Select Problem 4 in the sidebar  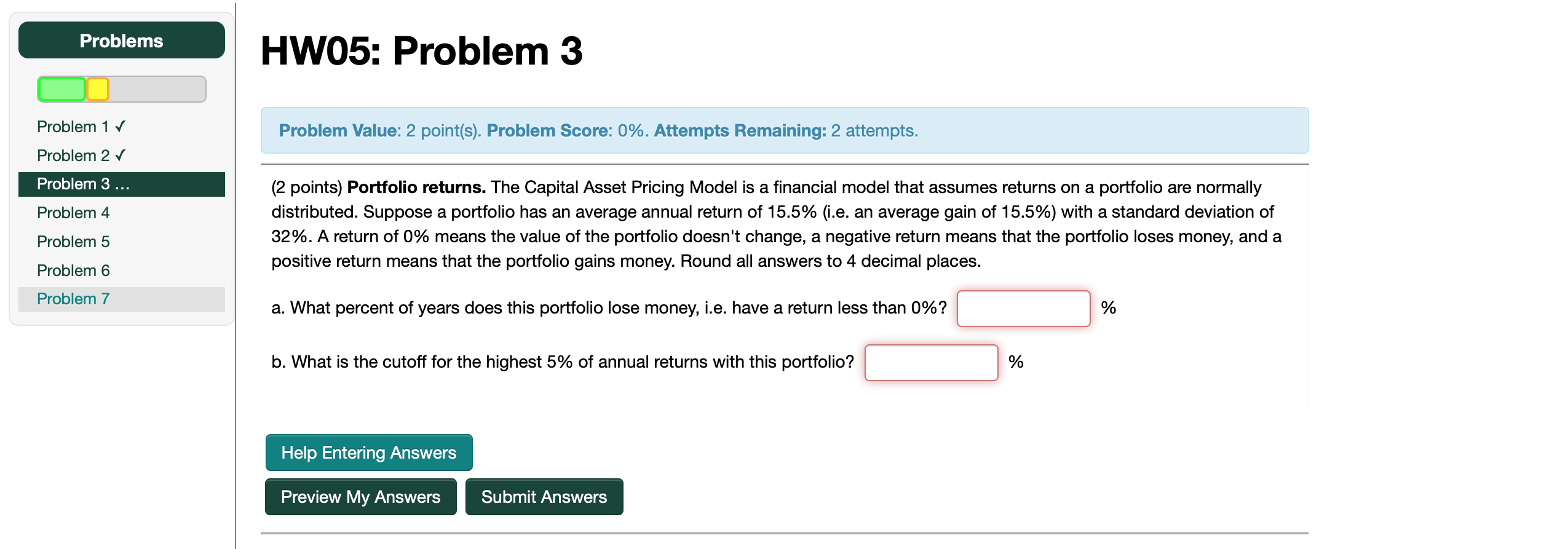[x=73, y=212]
